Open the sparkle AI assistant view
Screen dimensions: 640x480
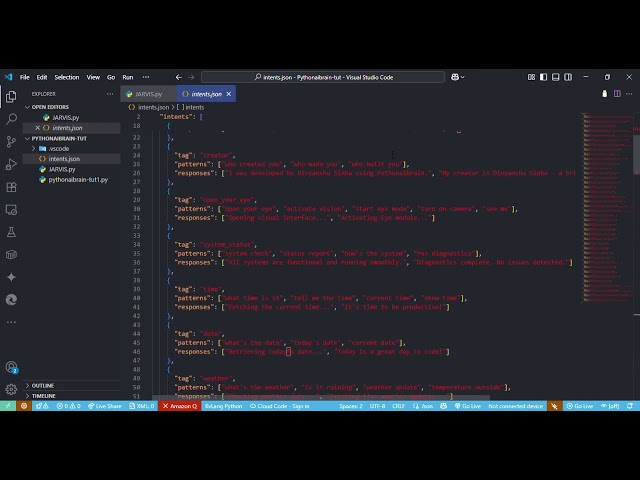tap(11, 277)
